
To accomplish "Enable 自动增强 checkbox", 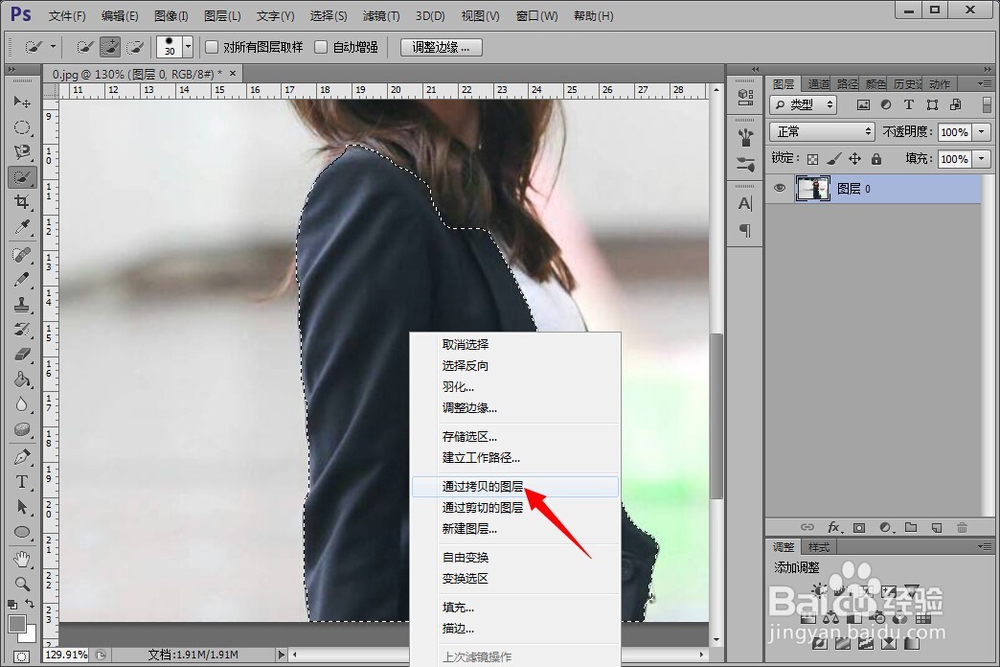I will [x=321, y=47].
